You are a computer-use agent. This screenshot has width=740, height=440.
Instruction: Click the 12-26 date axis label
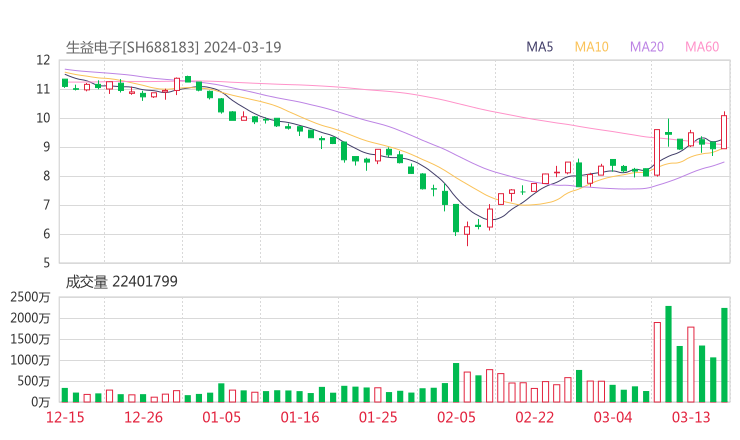pos(143,417)
